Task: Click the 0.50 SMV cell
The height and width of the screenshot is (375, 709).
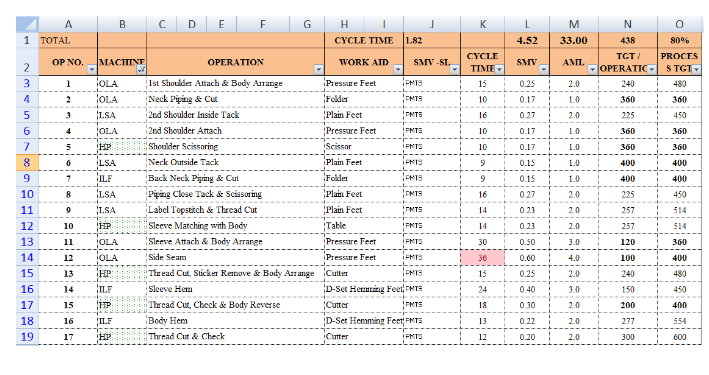Action: (527, 242)
